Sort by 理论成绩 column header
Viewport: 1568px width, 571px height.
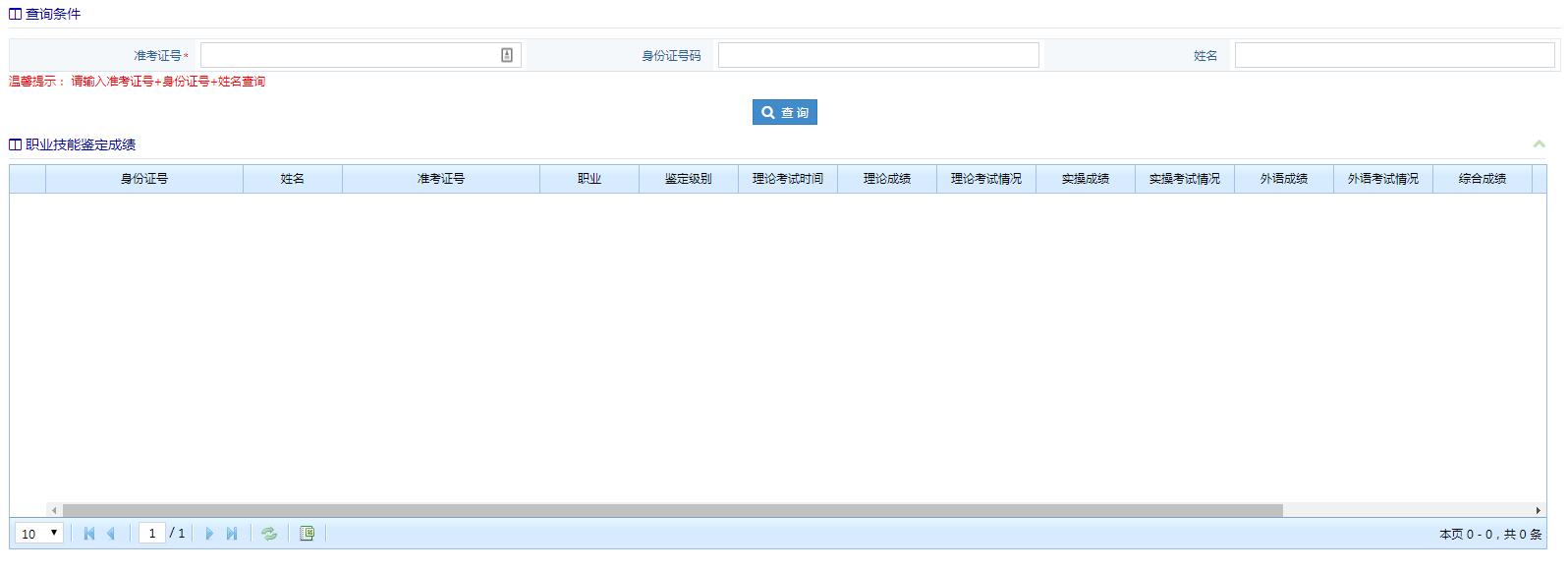click(x=886, y=179)
